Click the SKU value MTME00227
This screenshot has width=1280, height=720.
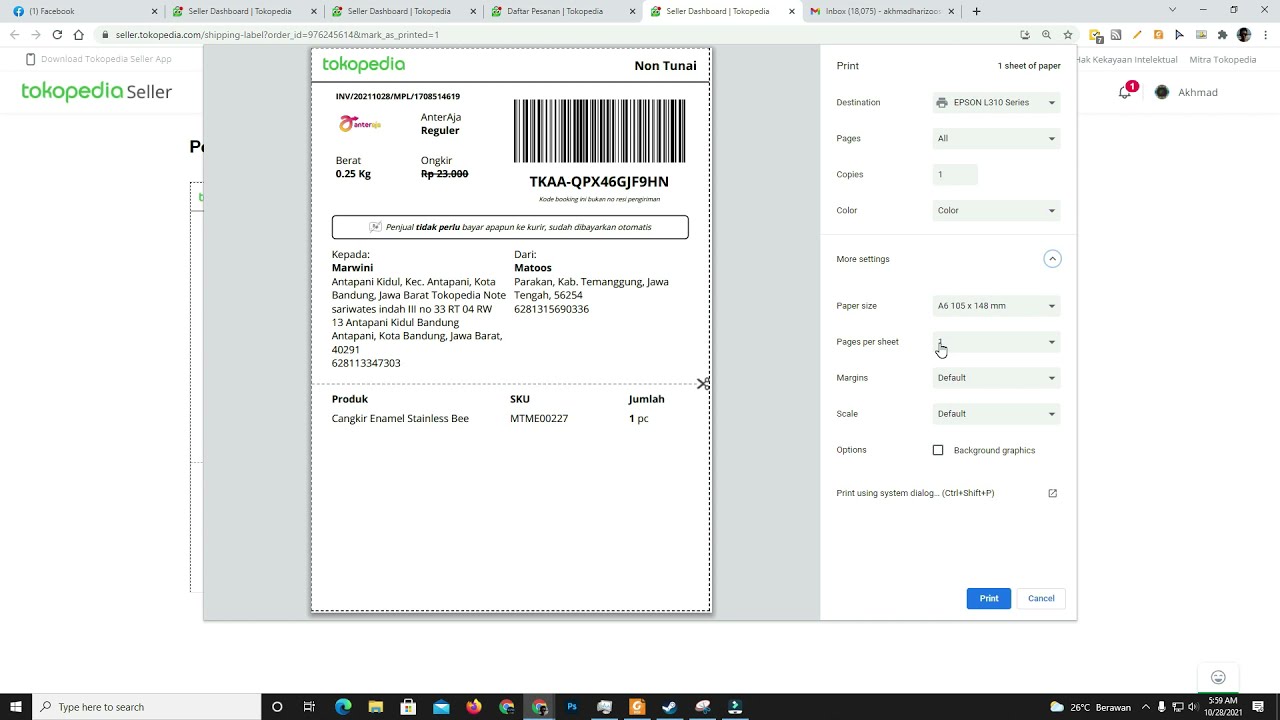point(539,418)
